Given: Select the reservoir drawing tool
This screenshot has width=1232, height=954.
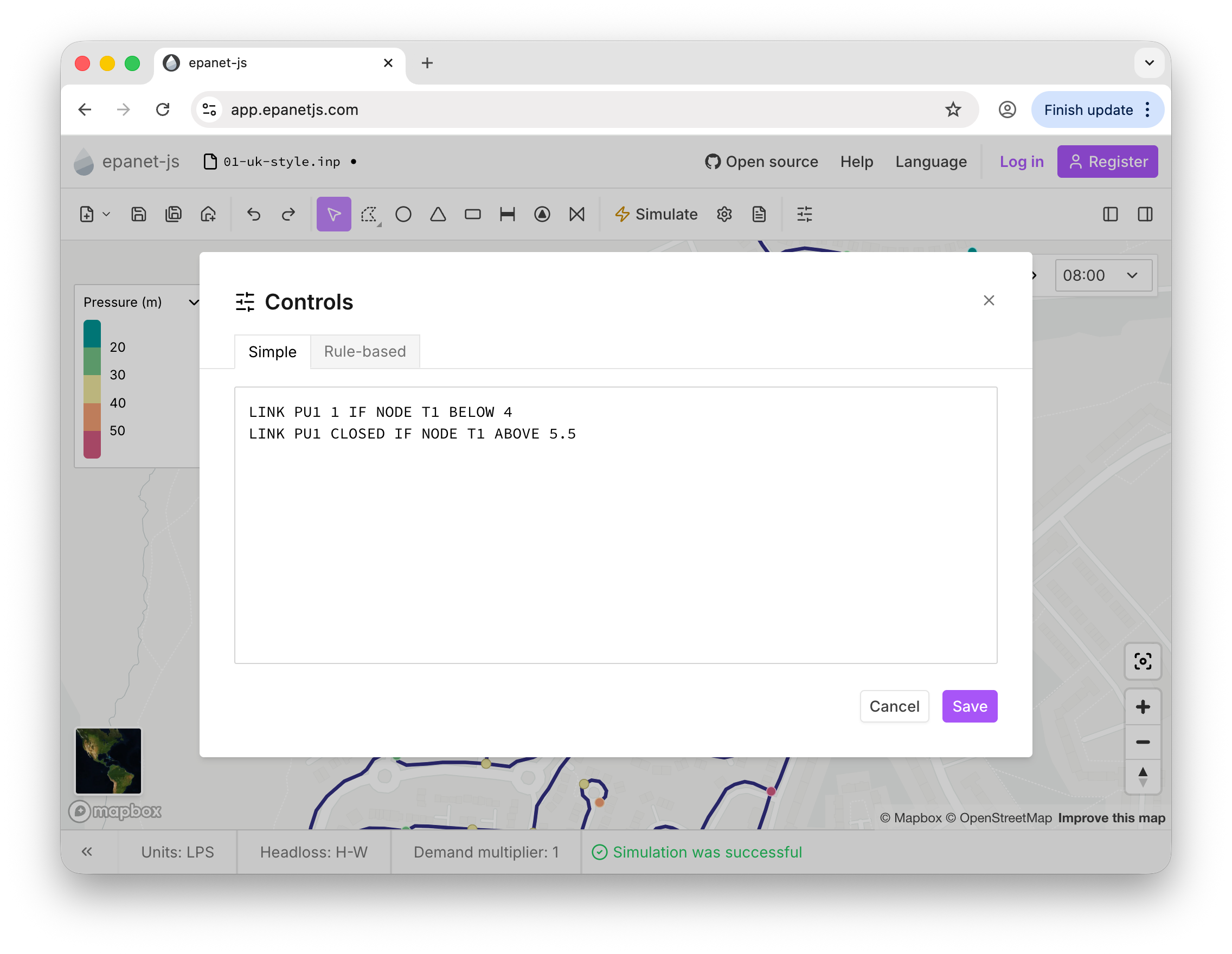Looking at the screenshot, I should [x=438, y=214].
